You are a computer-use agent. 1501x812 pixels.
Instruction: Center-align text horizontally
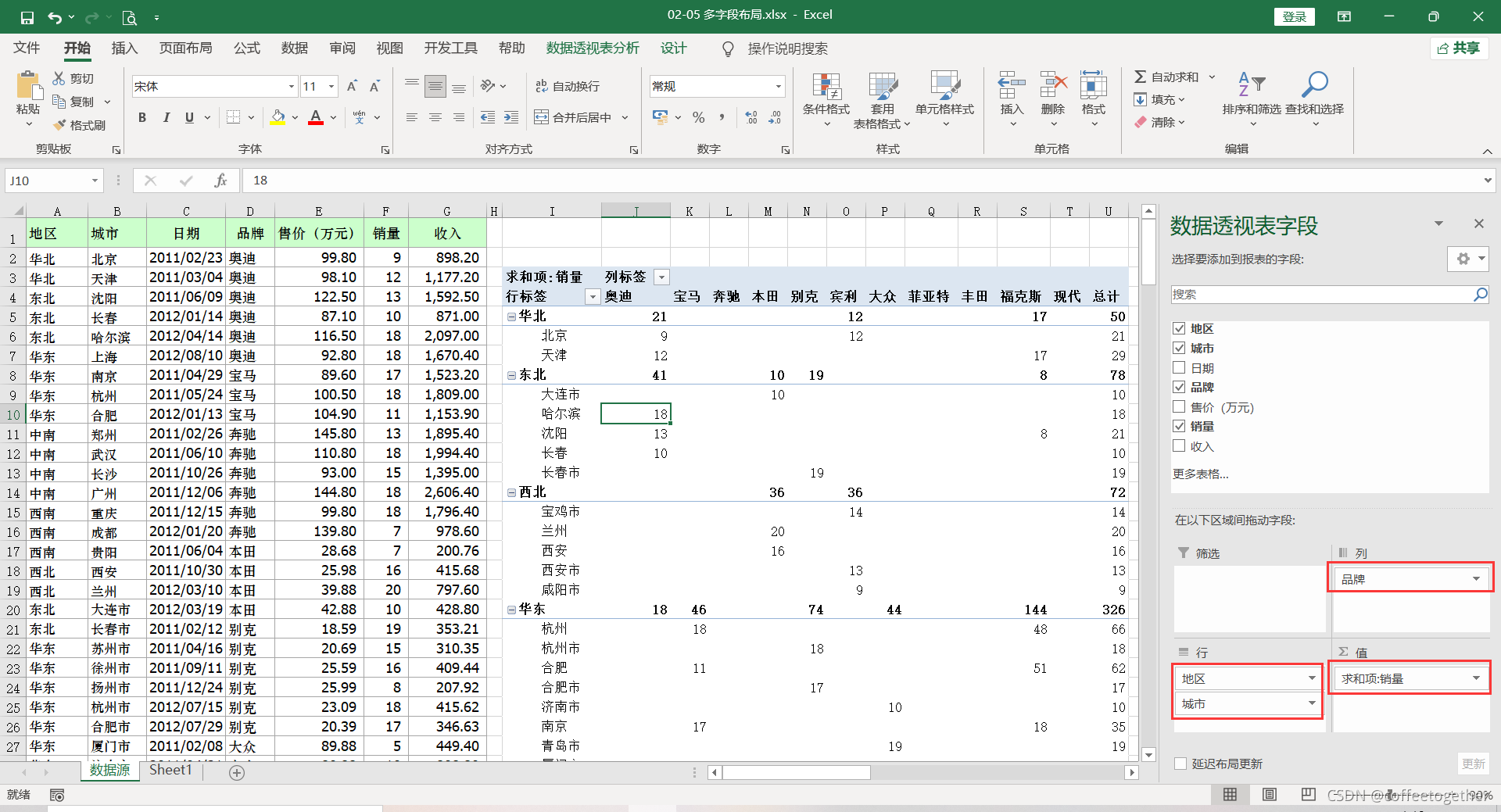coord(435,117)
